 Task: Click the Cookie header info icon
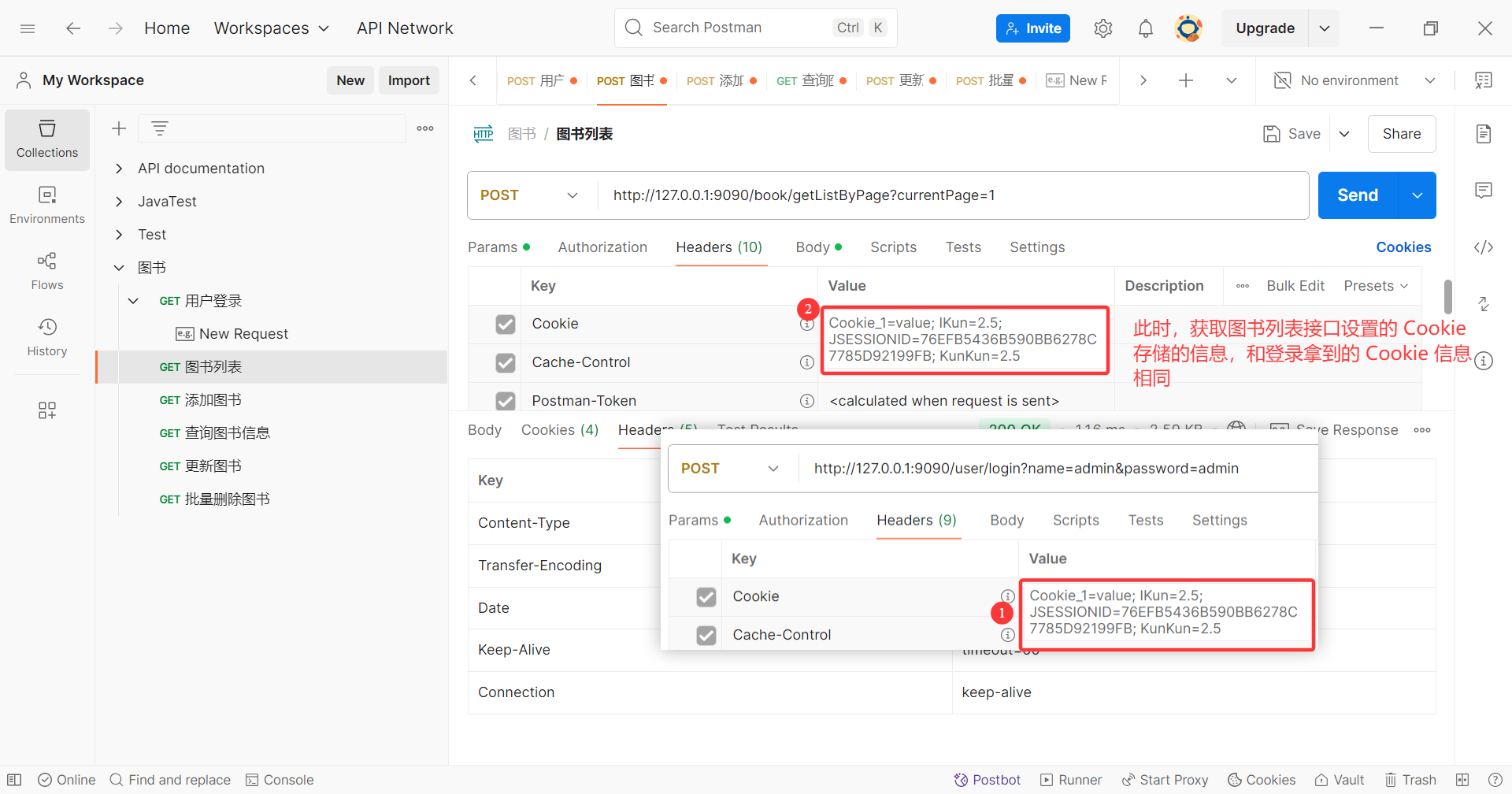[x=806, y=324]
